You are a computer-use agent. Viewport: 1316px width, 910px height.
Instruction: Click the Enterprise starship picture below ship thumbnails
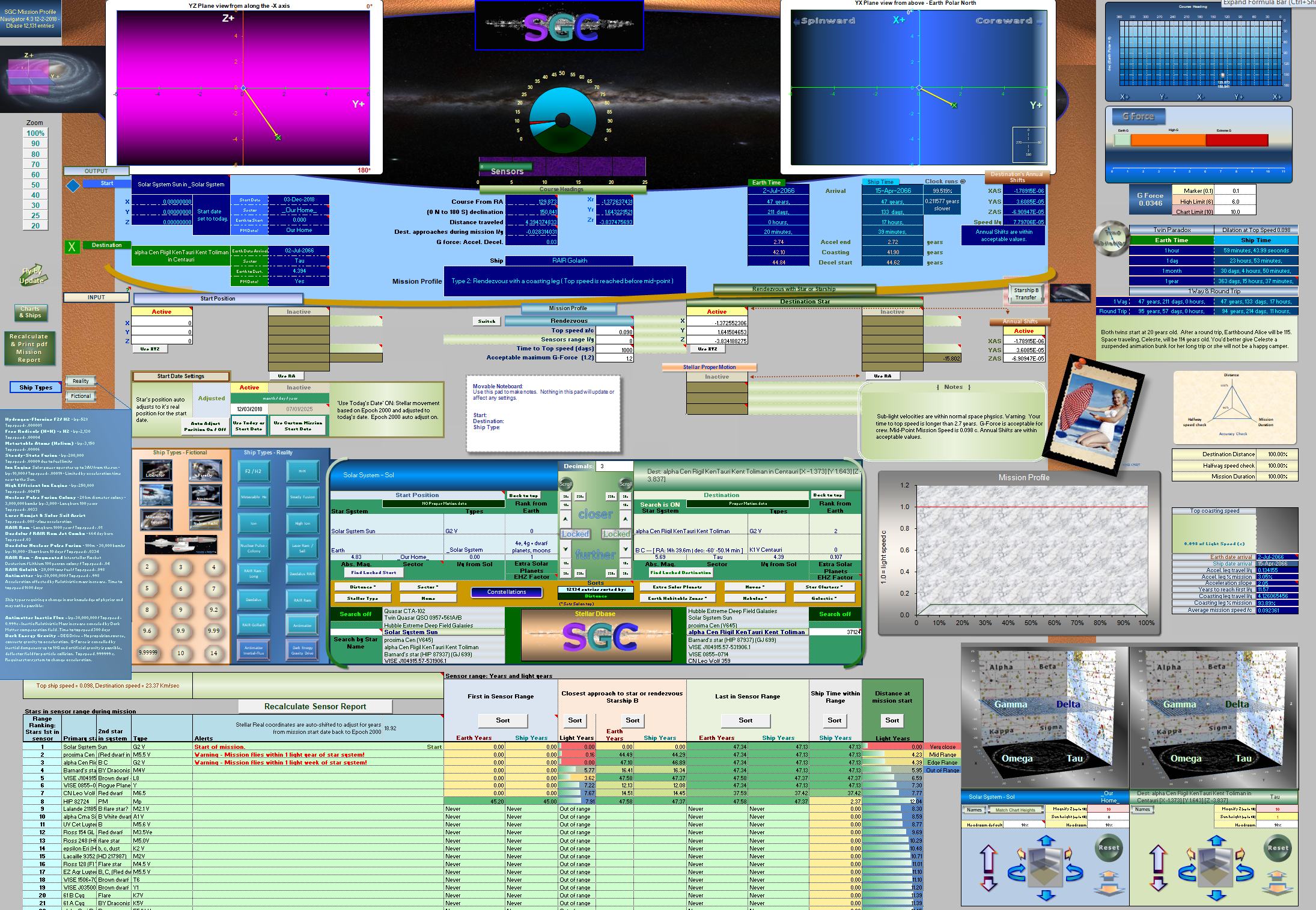pyautogui.click(x=181, y=545)
